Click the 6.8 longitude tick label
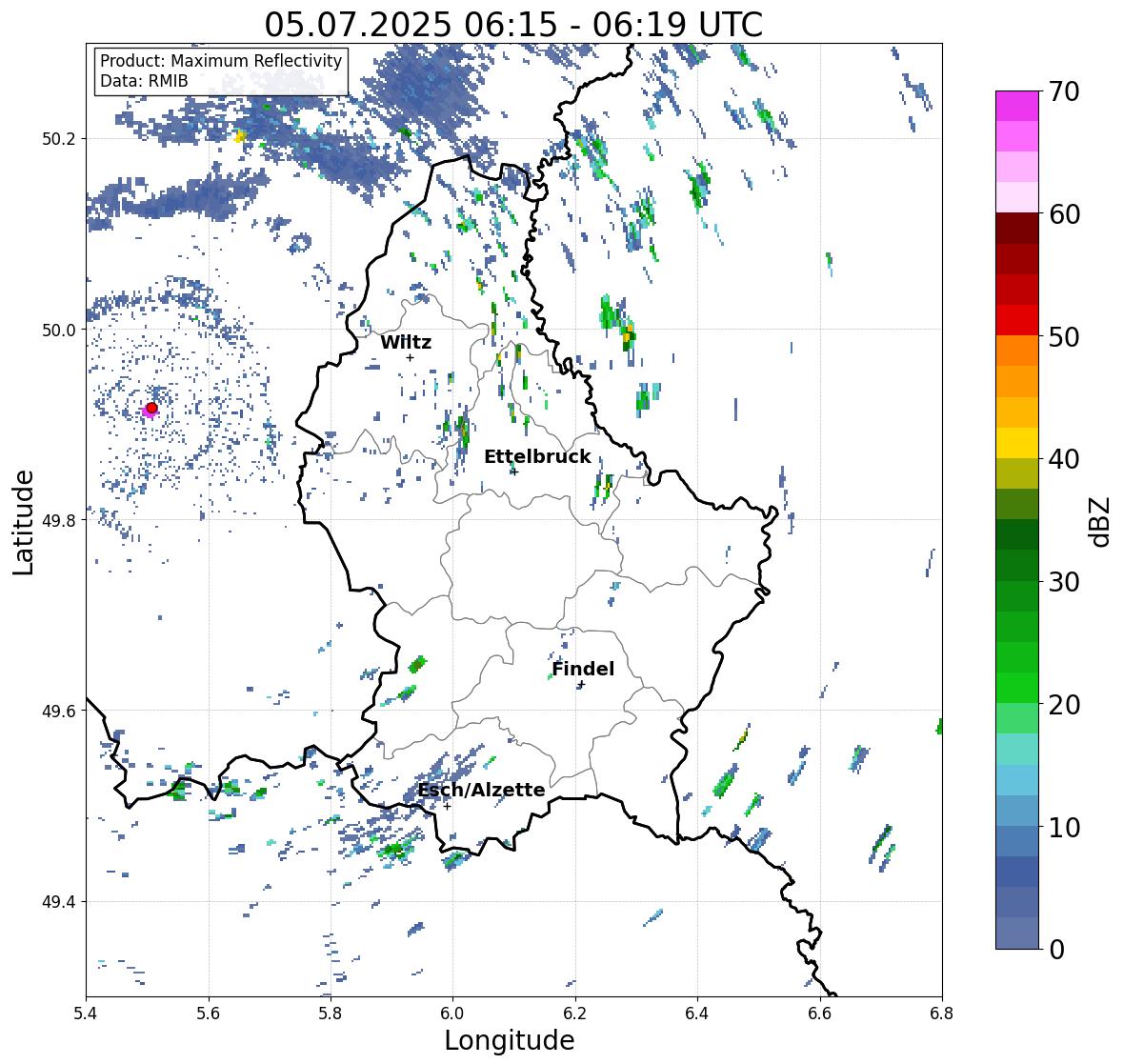Viewport: 1123px width, 1064px height. tap(942, 1014)
